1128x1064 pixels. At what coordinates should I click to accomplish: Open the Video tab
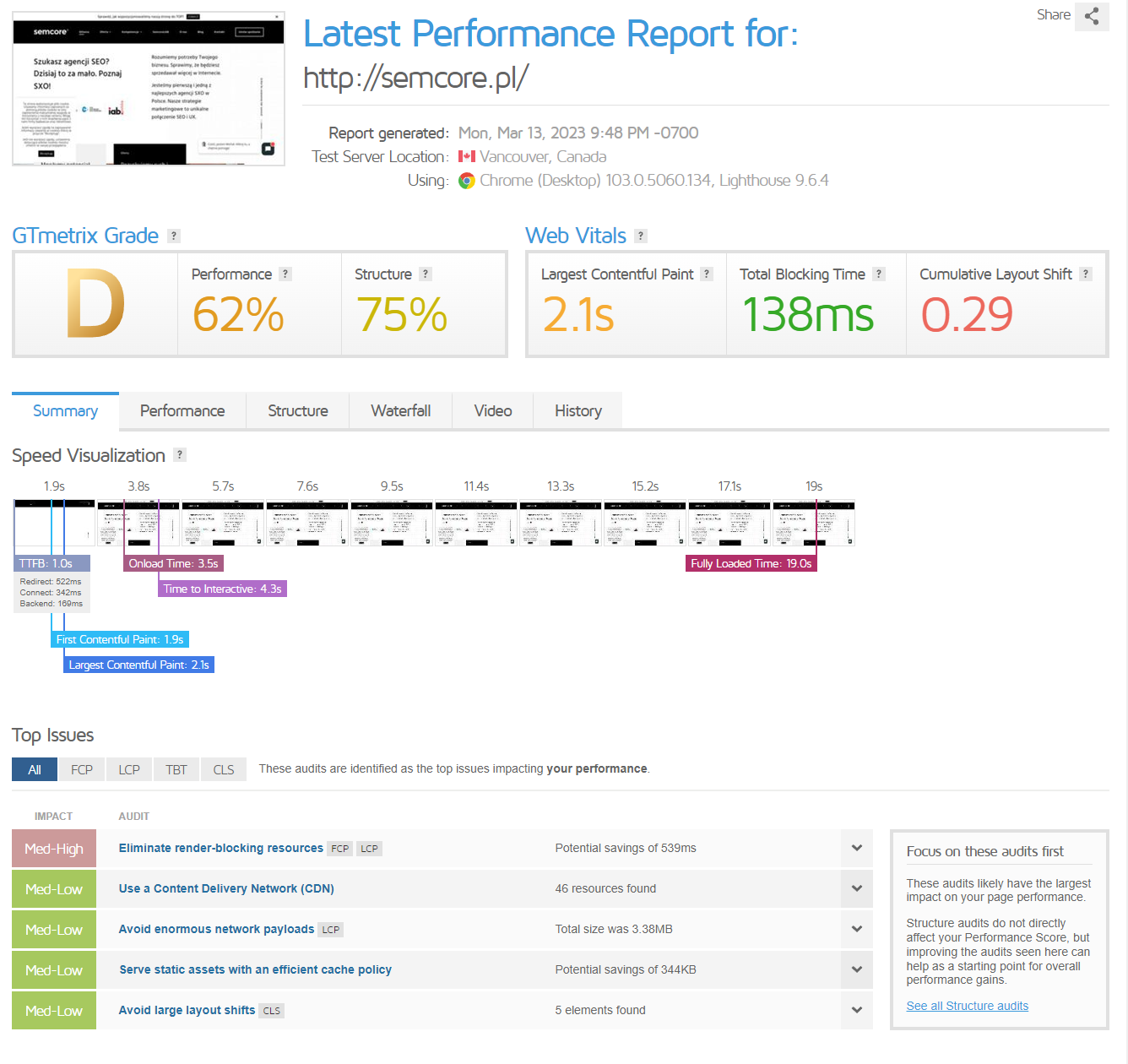click(493, 411)
